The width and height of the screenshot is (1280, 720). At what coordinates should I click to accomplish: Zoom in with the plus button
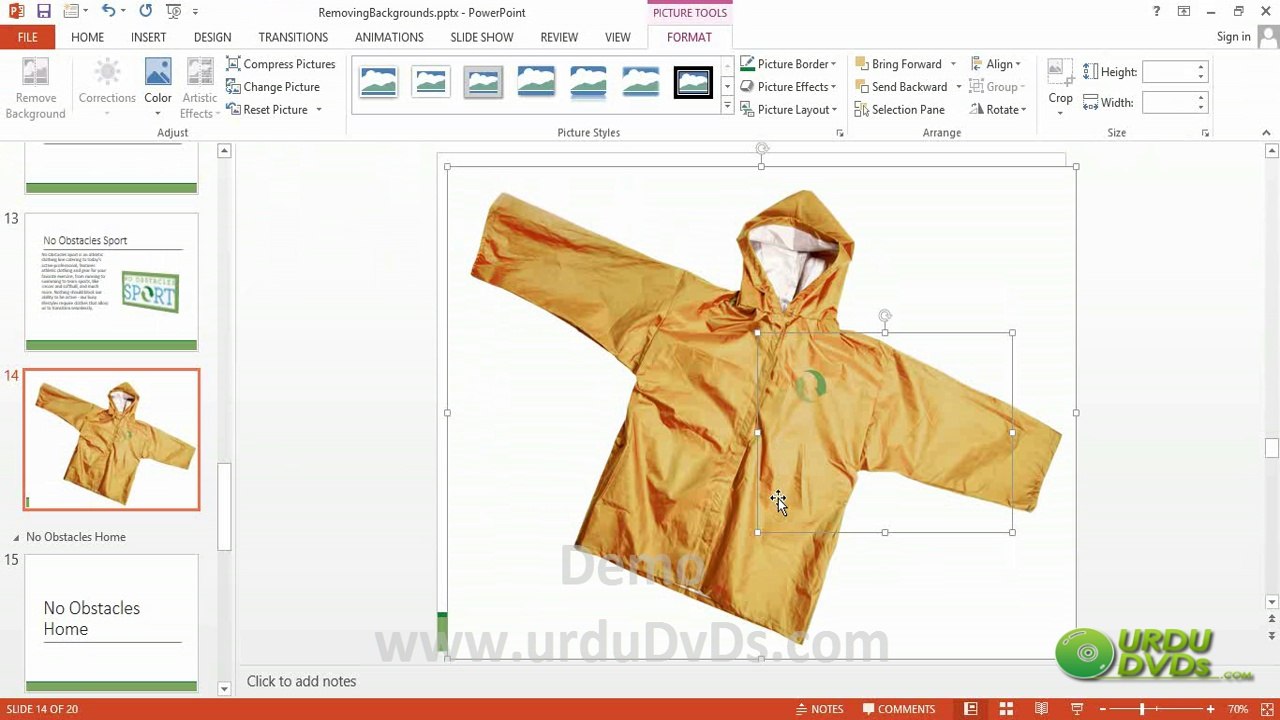pyautogui.click(x=1210, y=709)
